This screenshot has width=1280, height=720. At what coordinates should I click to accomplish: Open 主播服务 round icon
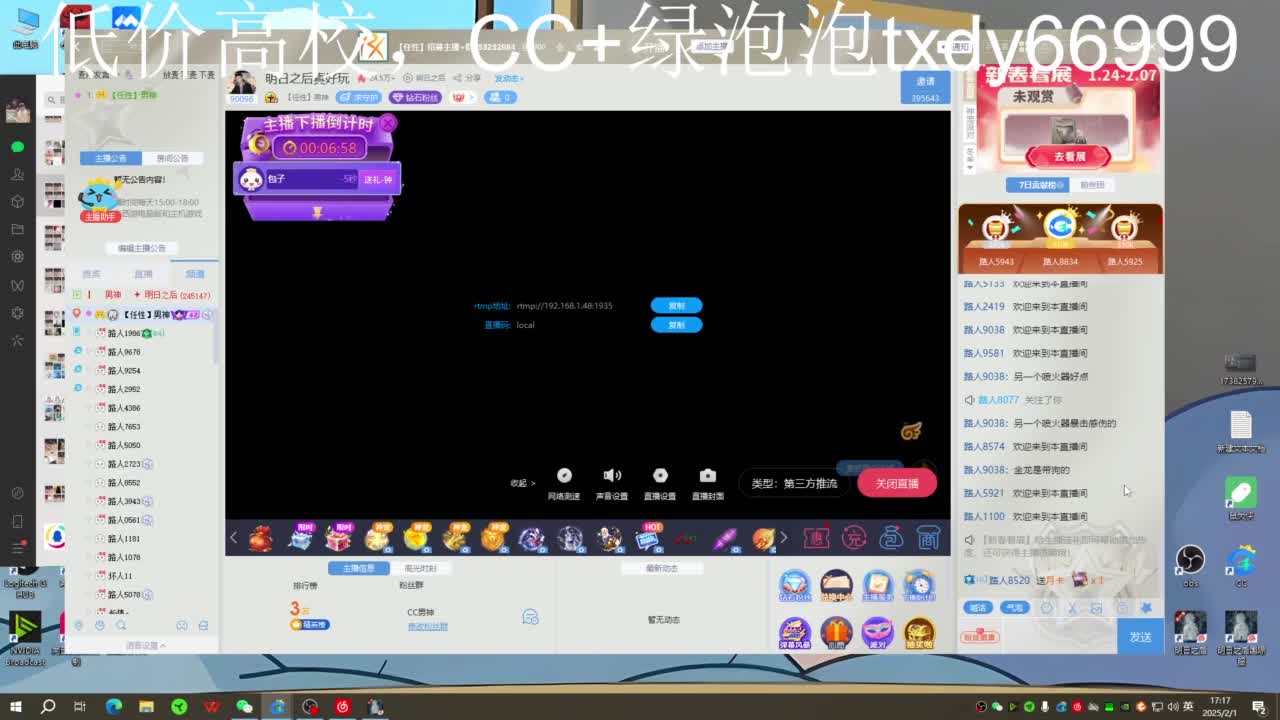[x=877, y=586]
